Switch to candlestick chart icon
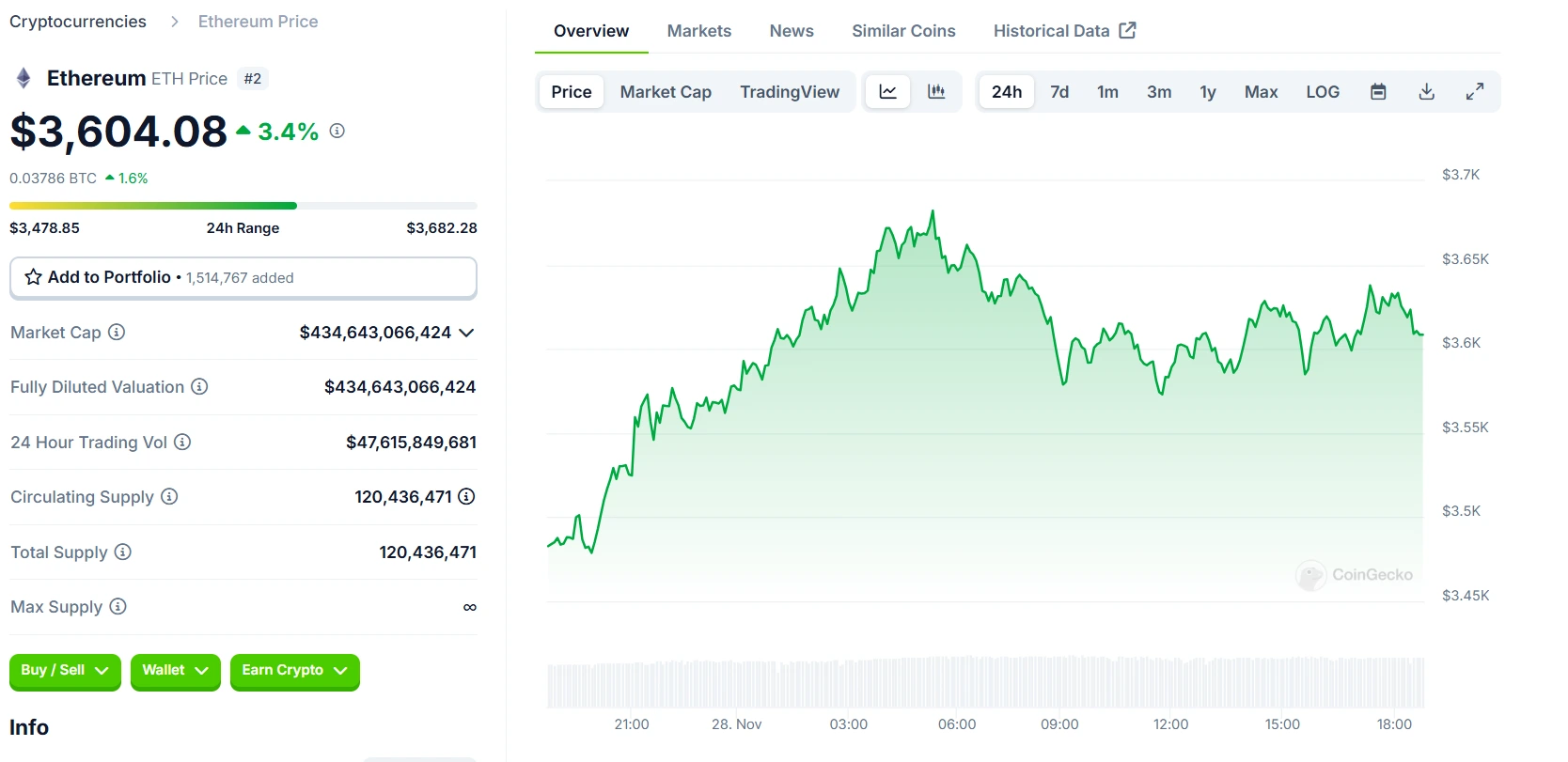The width and height of the screenshot is (1568, 762). [936, 91]
